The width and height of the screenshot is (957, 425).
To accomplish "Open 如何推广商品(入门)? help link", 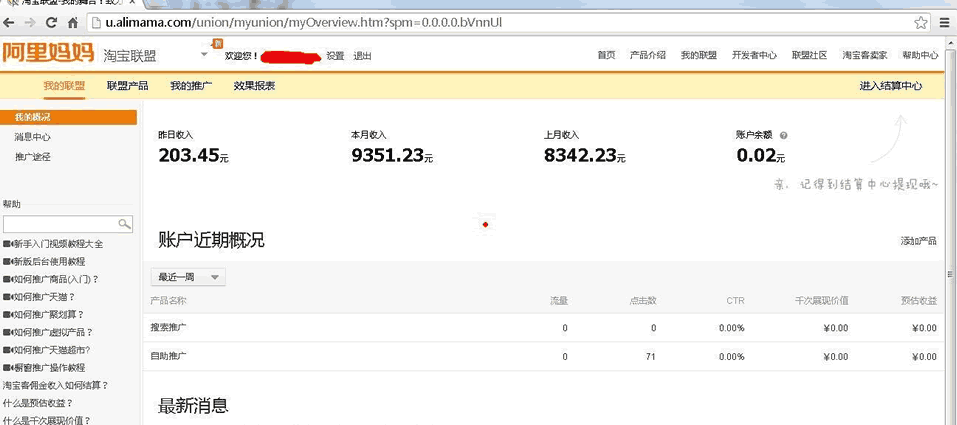I will click(x=56, y=280).
